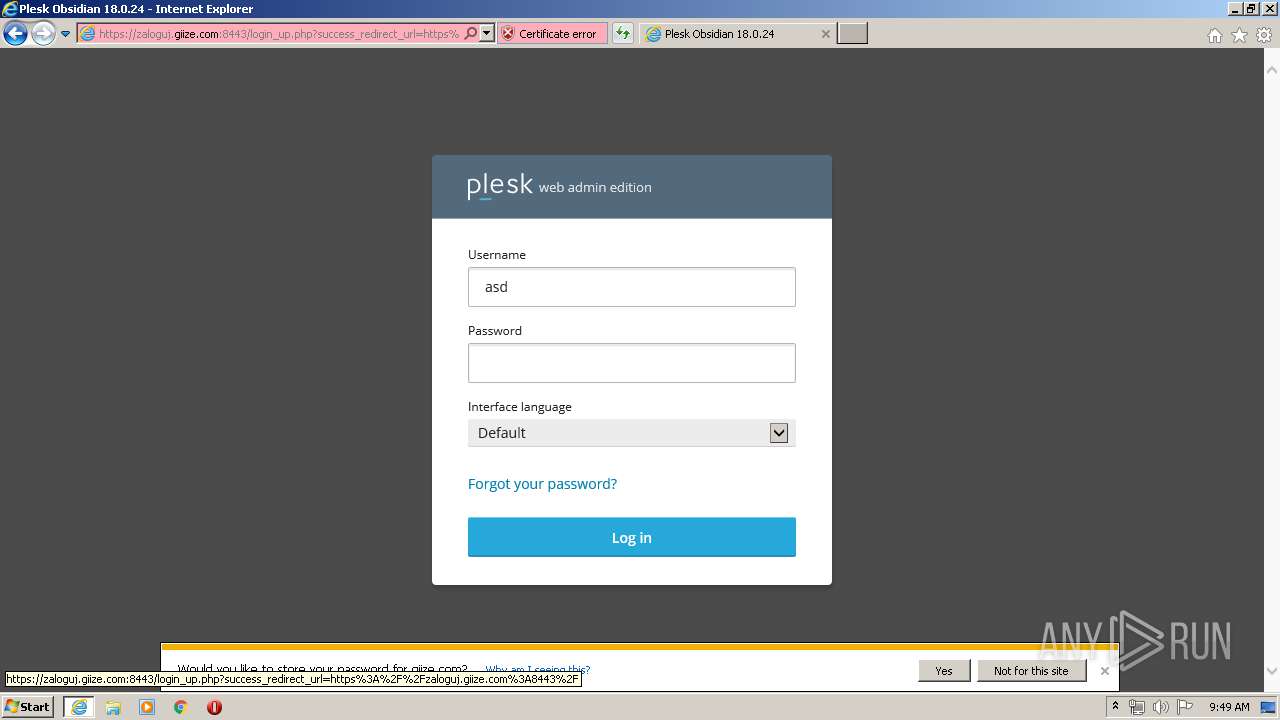Viewport: 1280px width, 720px height.
Task: Click the Action Center flag icon
Action: pos(1184,707)
